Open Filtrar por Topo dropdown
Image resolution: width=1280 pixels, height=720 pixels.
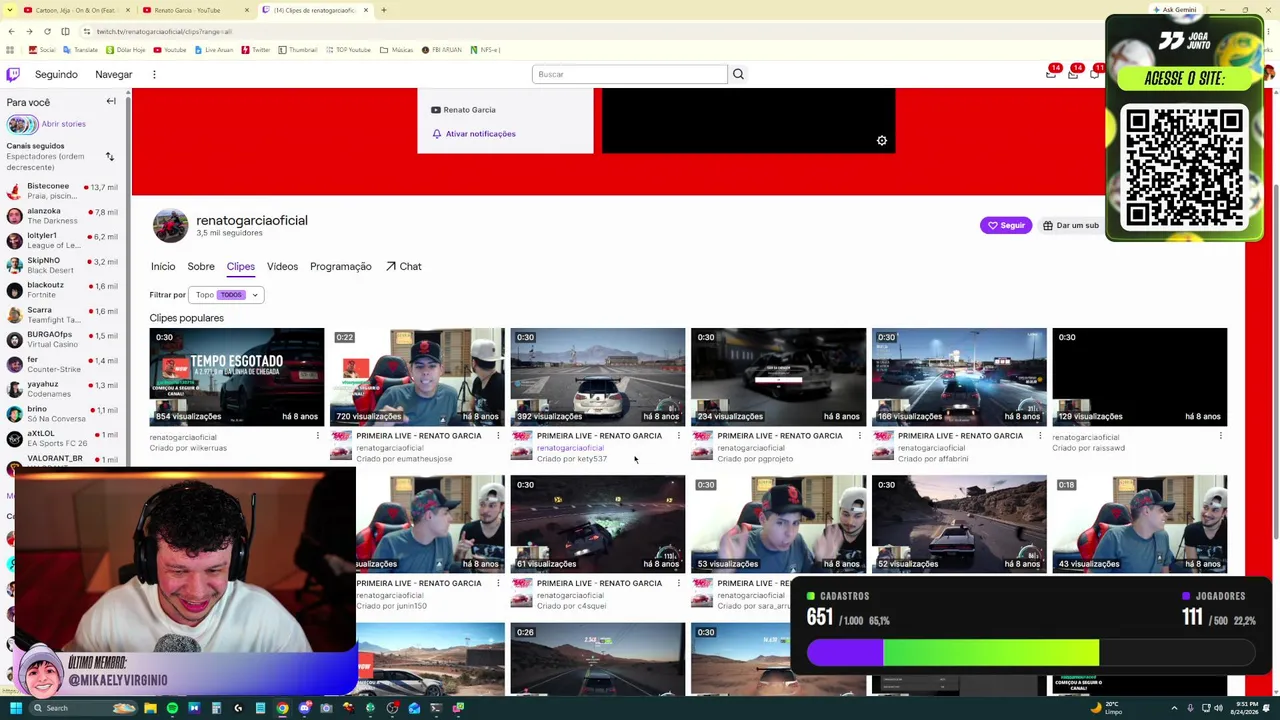pos(225,295)
